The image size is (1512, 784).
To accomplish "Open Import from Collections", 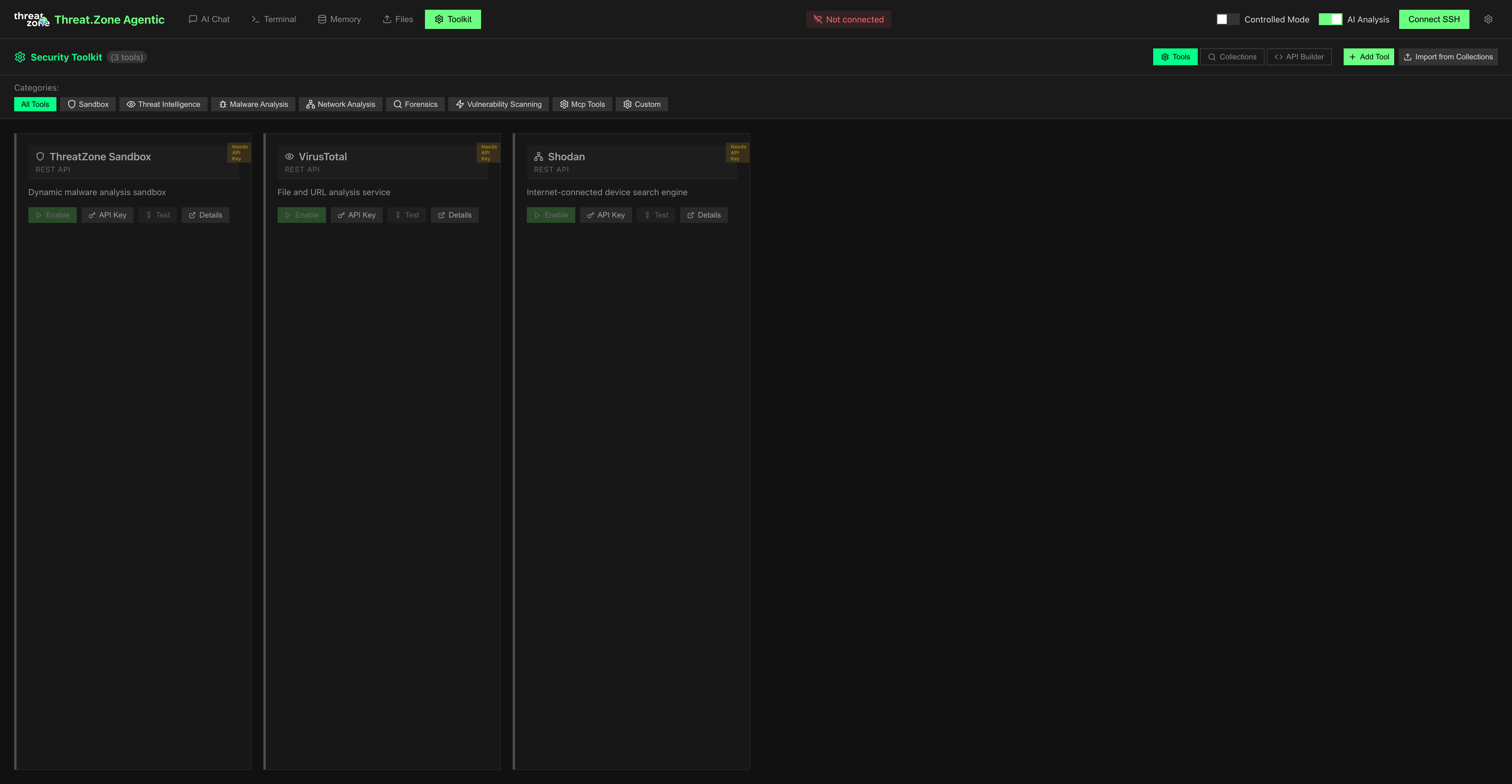I will [1448, 56].
